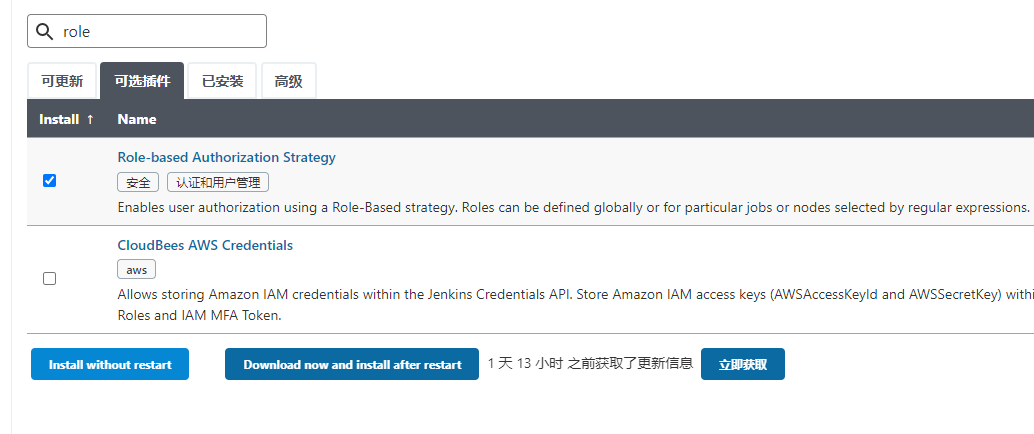
Task: Switch to the 可更新 tab
Action: click(62, 81)
